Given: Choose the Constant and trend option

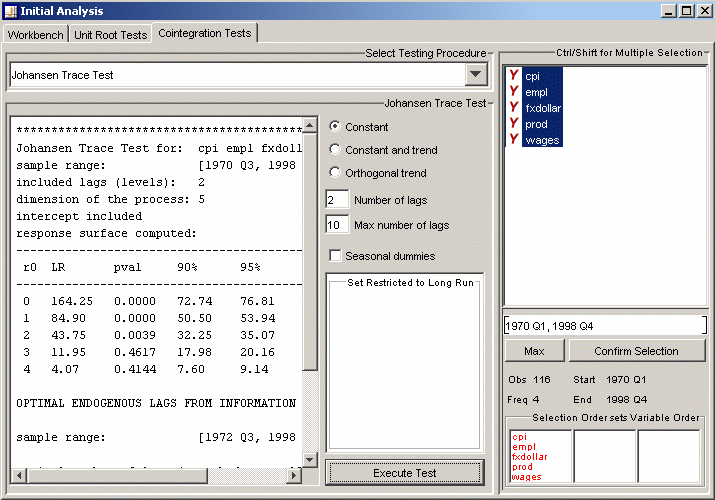Looking at the screenshot, I should (335, 150).
